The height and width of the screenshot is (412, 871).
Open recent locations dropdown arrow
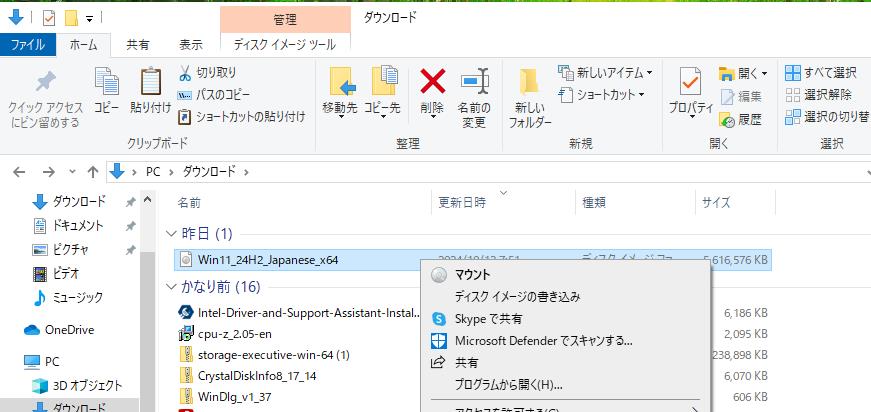click(x=72, y=172)
